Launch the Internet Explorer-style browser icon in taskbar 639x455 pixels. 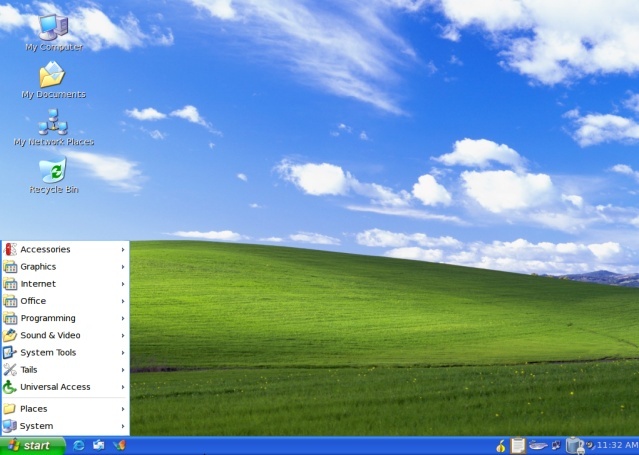(x=78, y=445)
